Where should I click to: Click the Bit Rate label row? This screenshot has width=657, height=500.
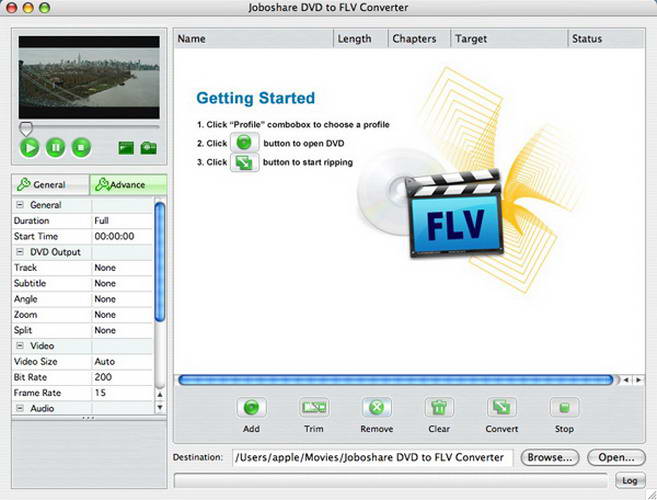pyautogui.click(x=52, y=377)
